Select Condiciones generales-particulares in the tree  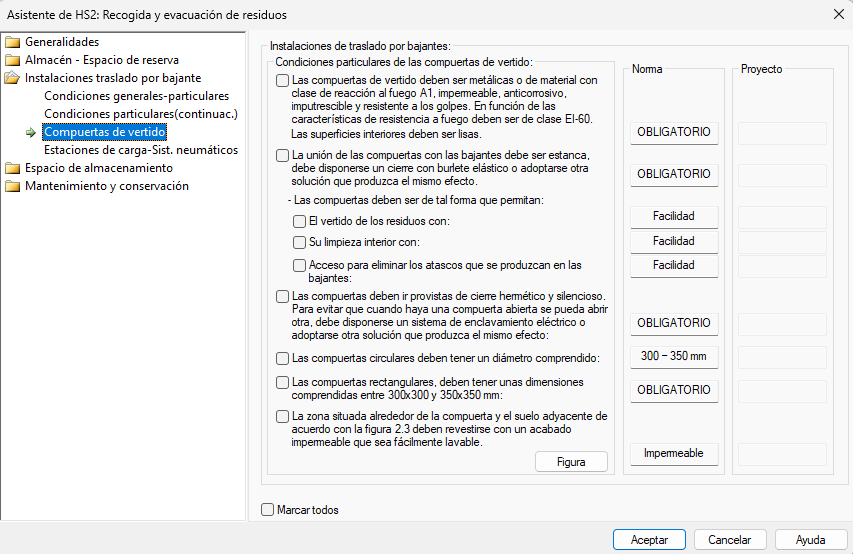pos(137,96)
